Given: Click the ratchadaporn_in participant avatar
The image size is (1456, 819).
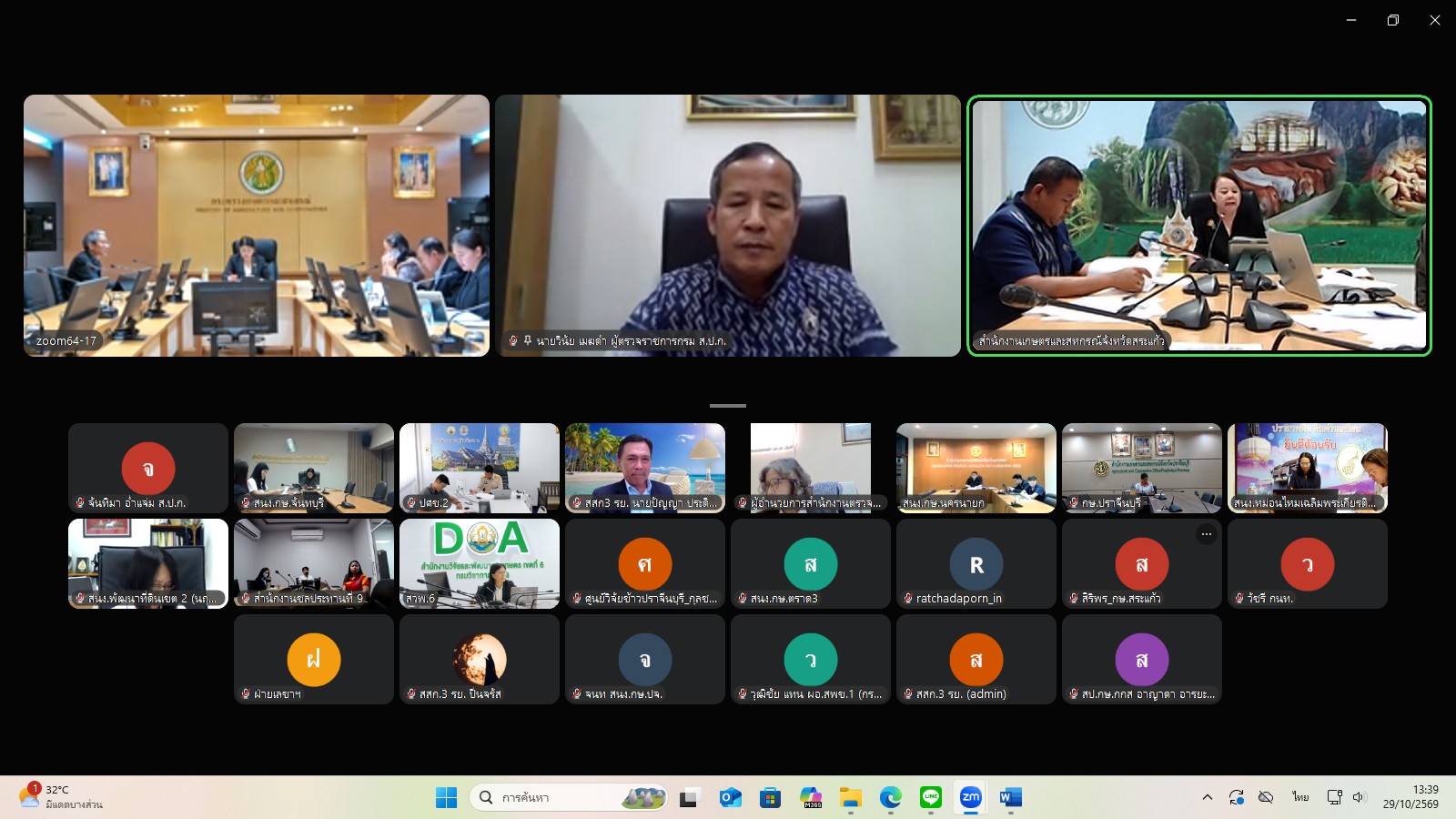Looking at the screenshot, I should (x=976, y=564).
